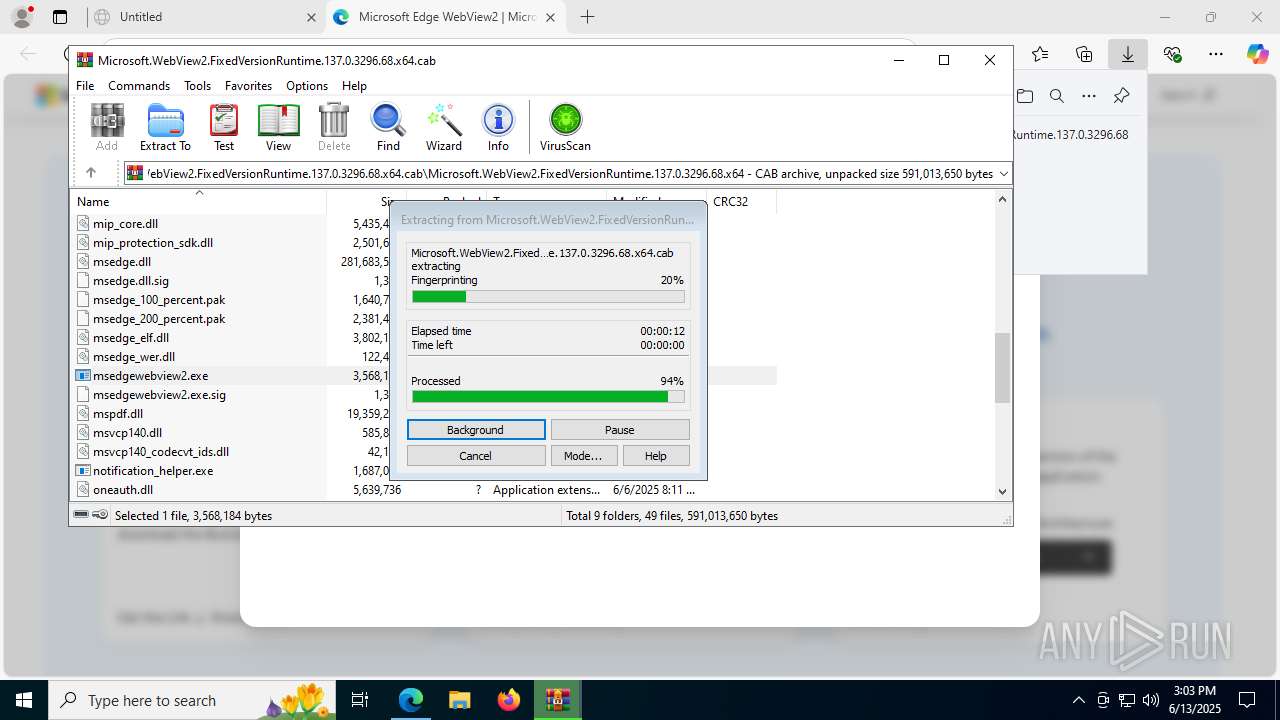This screenshot has width=1280, height=720.
Task: Open Edge from the taskbar
Action: point(411,700)
